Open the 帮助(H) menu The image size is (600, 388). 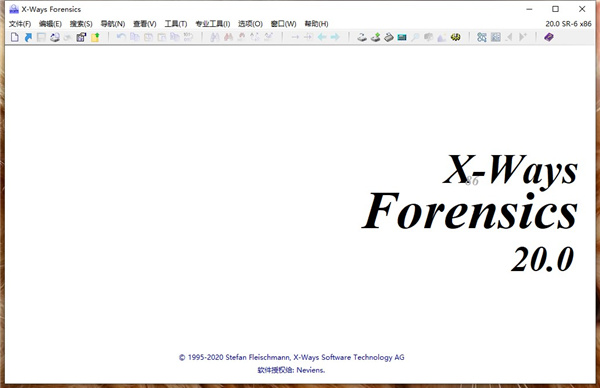tap(316, 24)
